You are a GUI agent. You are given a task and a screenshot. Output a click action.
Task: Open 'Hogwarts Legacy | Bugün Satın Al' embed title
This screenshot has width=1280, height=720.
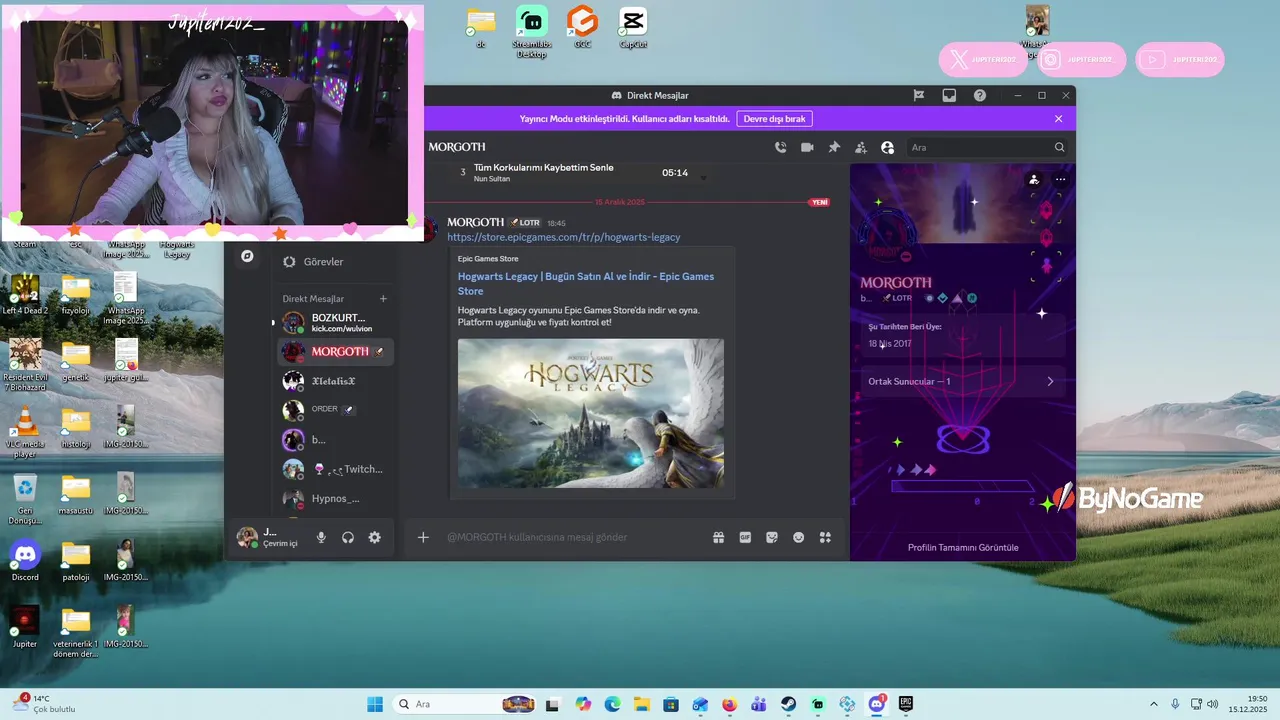(586, 283)
